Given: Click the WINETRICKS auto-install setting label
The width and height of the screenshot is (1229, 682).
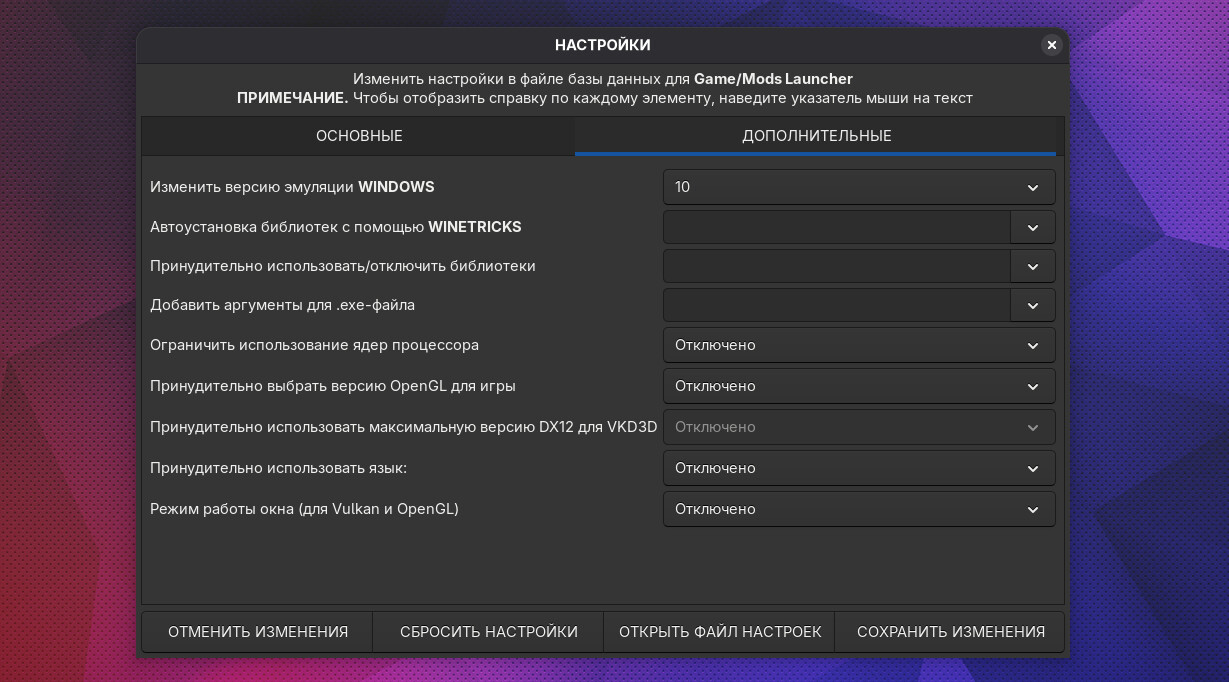Looking at the screenshot, I should [x=335, y=227].
